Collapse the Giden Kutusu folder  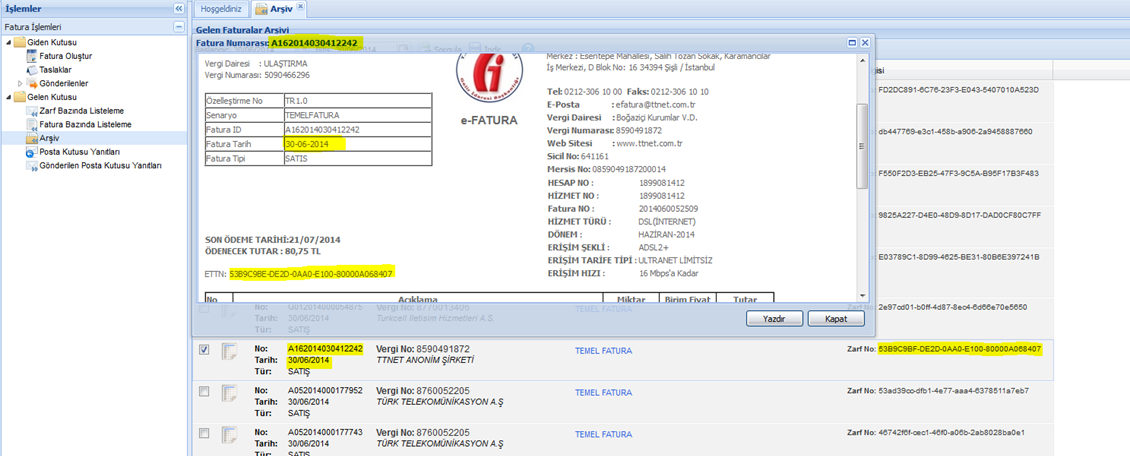pyautogui.click(x=8, y=43)
